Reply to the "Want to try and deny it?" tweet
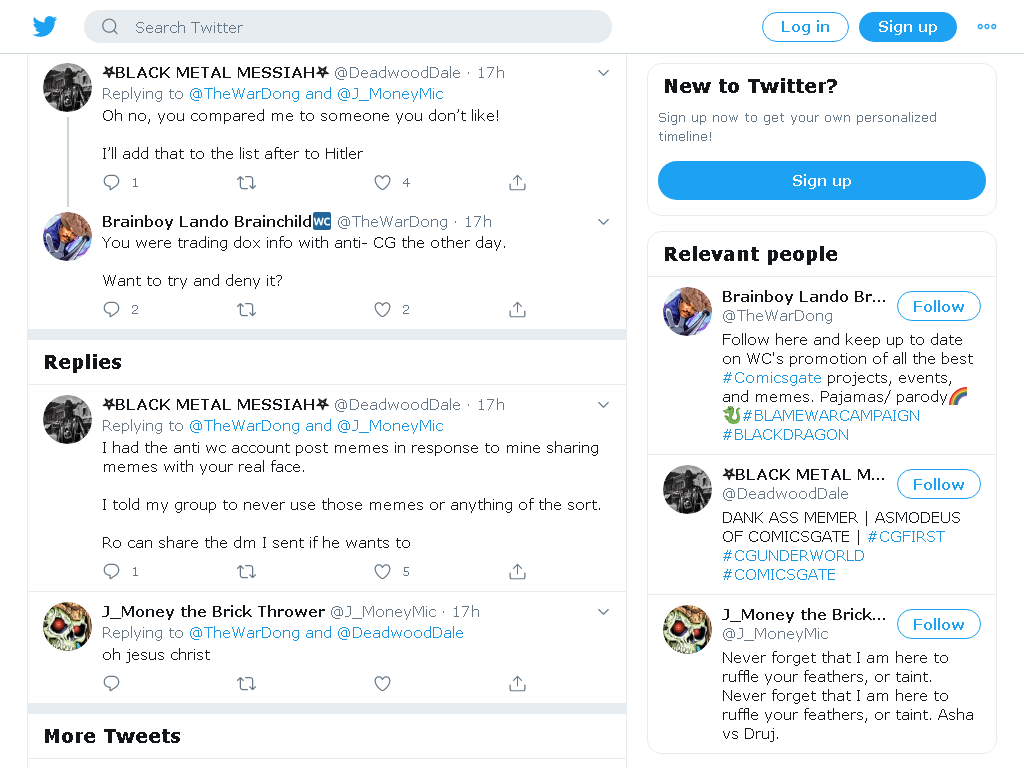This screenshot has width=1024, height=768. tap(112, 310)
